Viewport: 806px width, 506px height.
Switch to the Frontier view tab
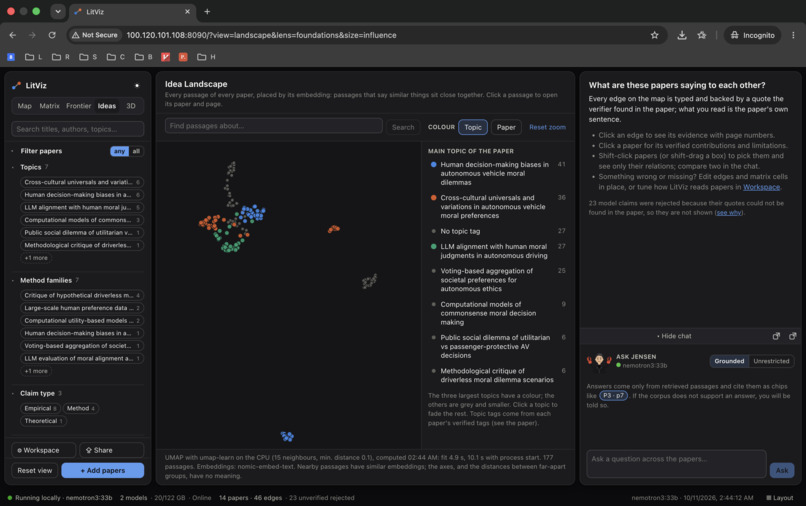point(78,106)
